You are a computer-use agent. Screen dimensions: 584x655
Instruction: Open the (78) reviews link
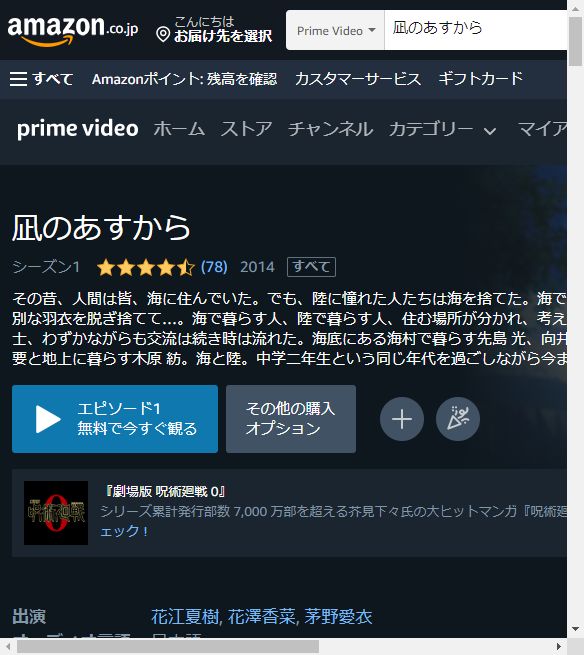coord(214,267)
